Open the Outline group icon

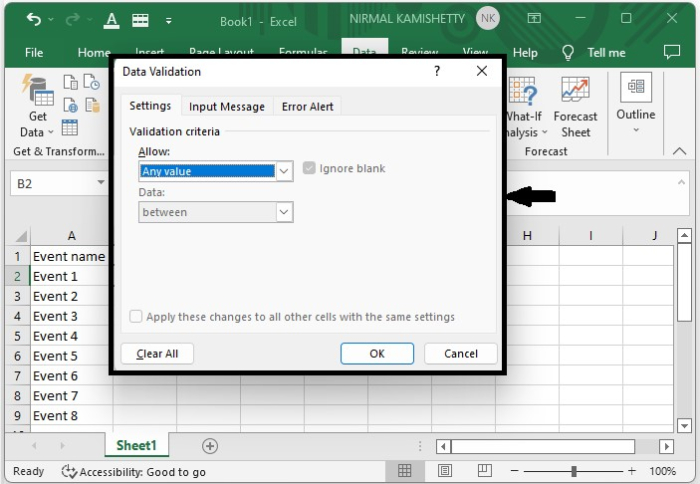tap(636, 87)
